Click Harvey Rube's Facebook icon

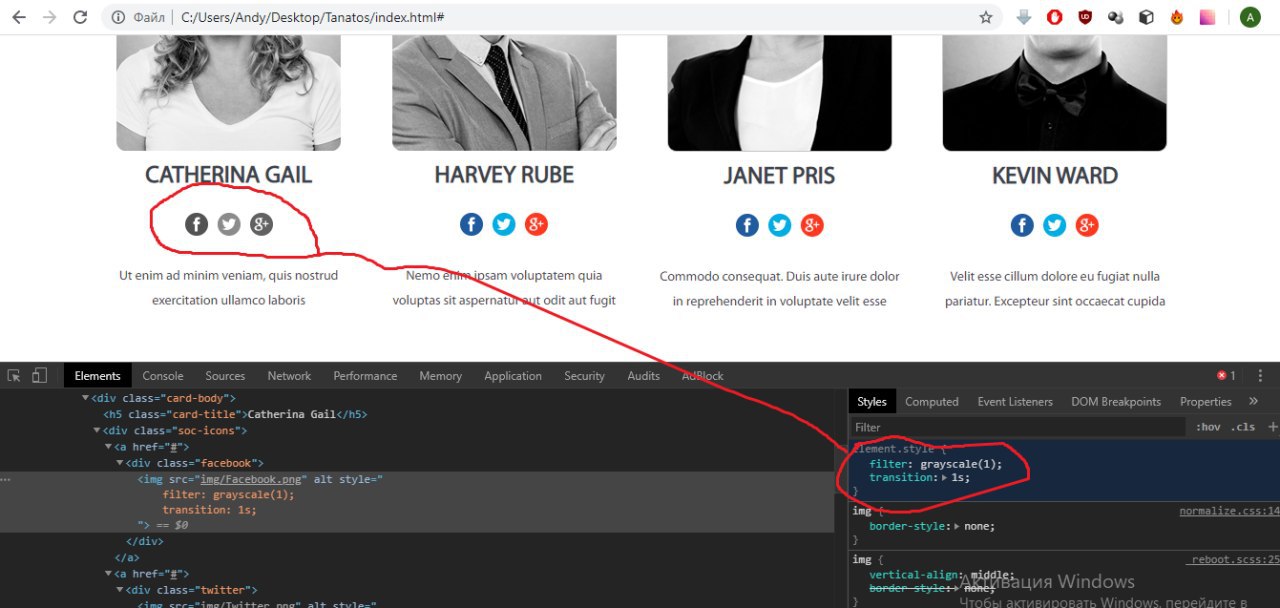pyautogui.click(x=471, y=224)
